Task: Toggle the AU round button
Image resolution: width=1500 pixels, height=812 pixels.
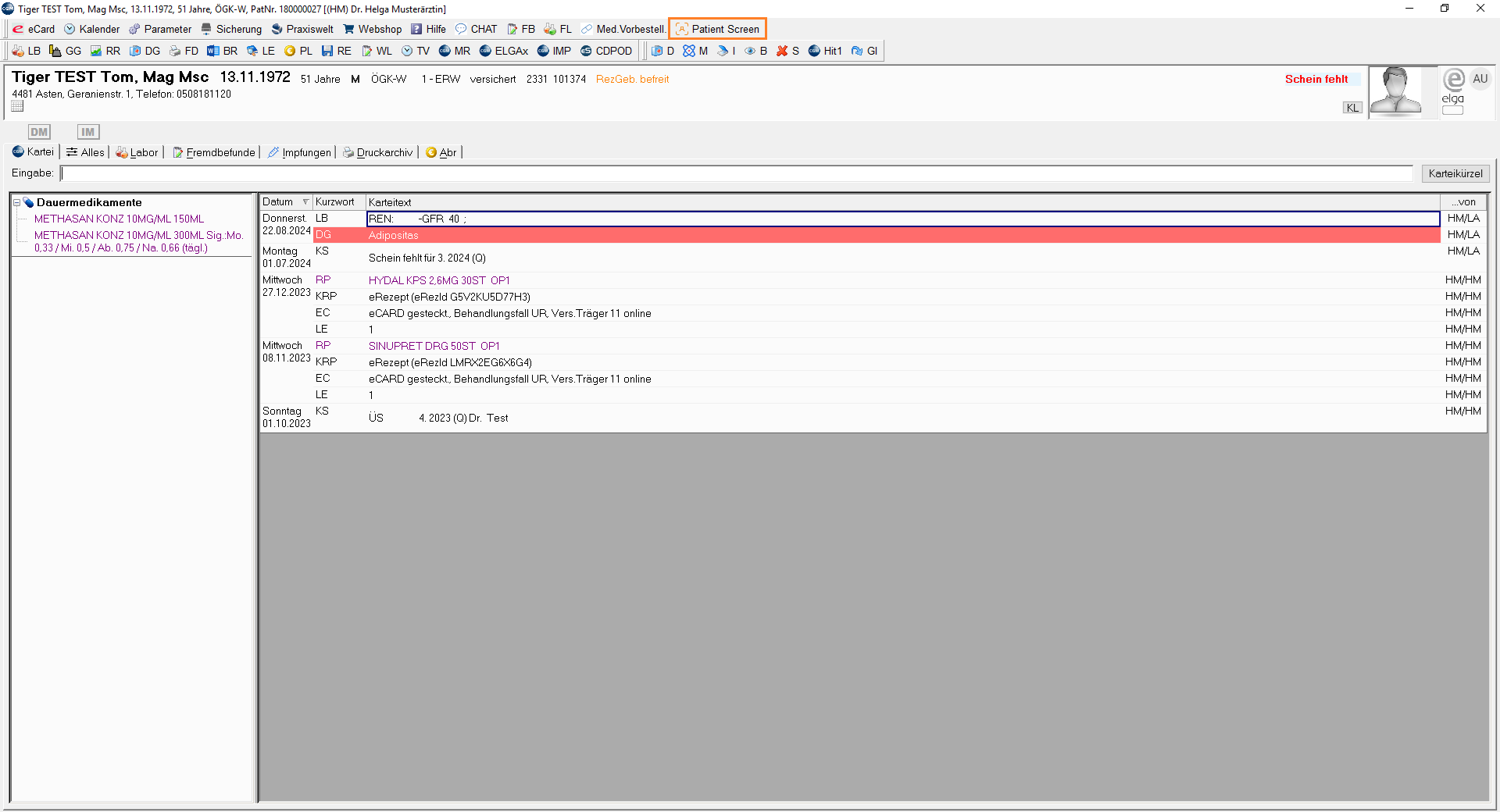Action: (x=1480, y=79)
